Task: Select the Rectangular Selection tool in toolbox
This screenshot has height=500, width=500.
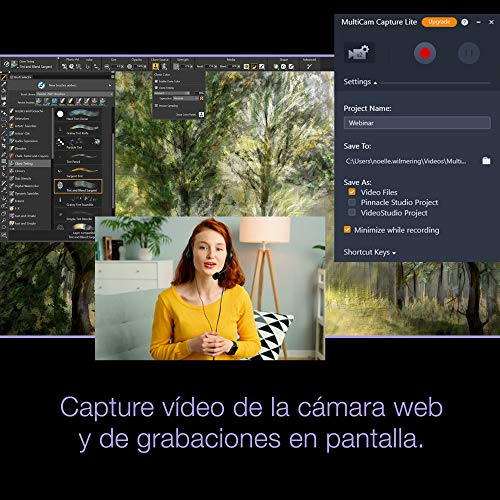Action: [3, 119]
